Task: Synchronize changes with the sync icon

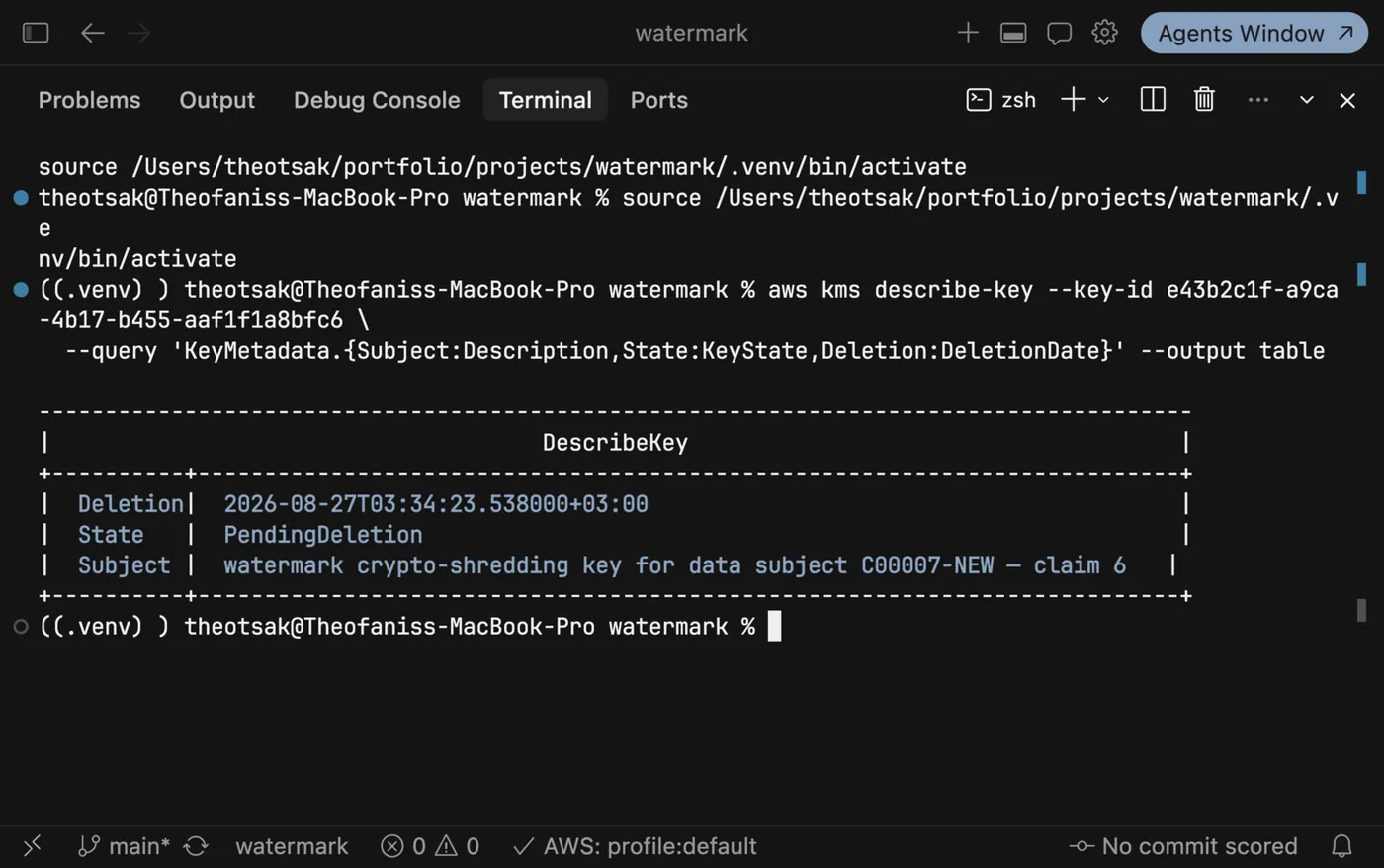Action: point(196,846)
